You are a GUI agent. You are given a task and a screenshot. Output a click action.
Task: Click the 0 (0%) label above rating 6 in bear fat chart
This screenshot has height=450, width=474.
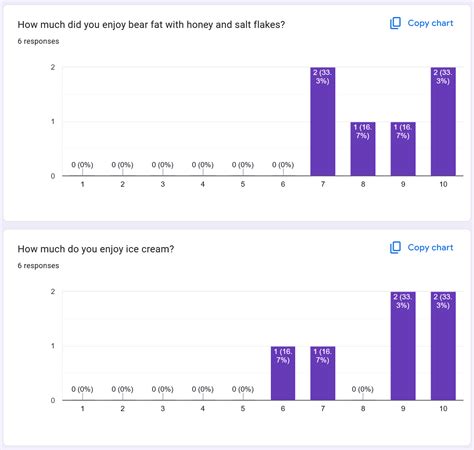click(x=283, y=165)
